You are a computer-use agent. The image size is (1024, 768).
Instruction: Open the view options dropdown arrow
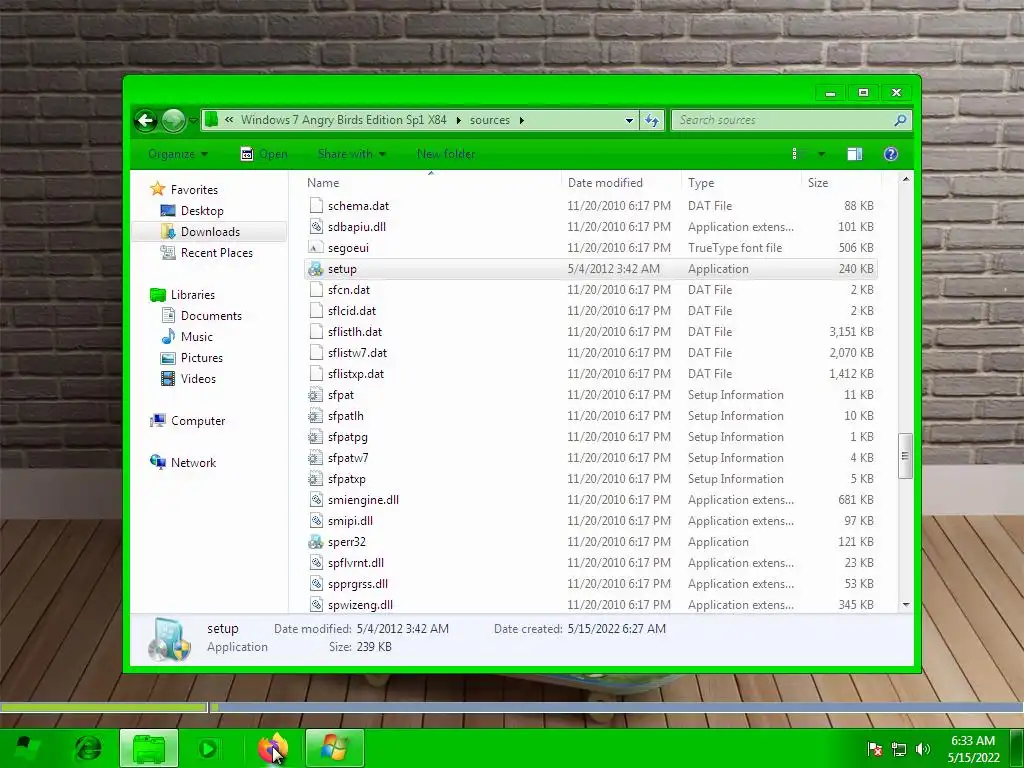(822, 154)
